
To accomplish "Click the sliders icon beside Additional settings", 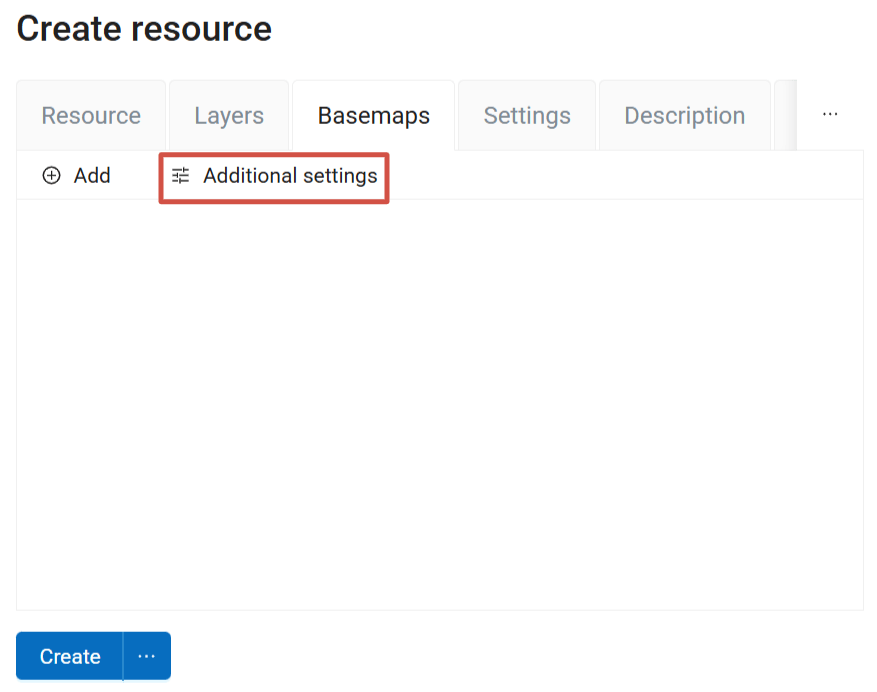I will [x=180, y=176].
